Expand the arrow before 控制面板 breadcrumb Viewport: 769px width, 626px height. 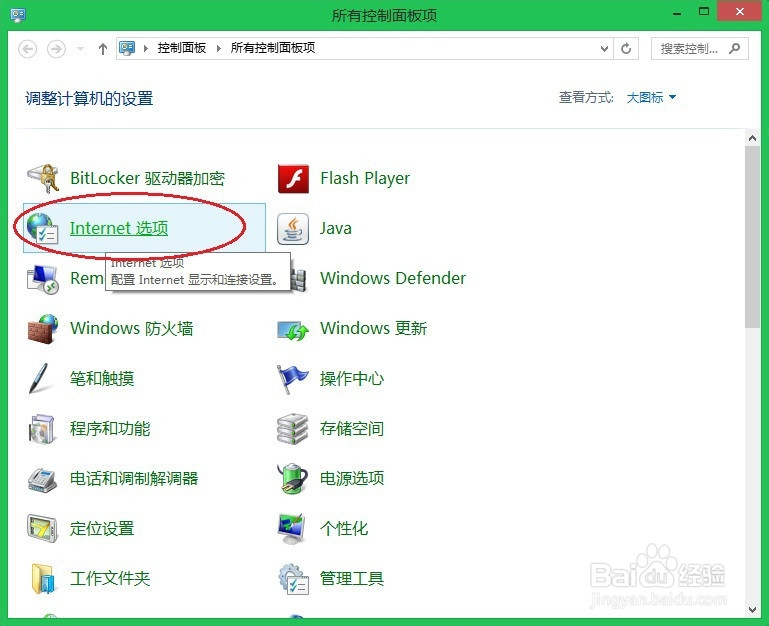[x=146, y=48]
